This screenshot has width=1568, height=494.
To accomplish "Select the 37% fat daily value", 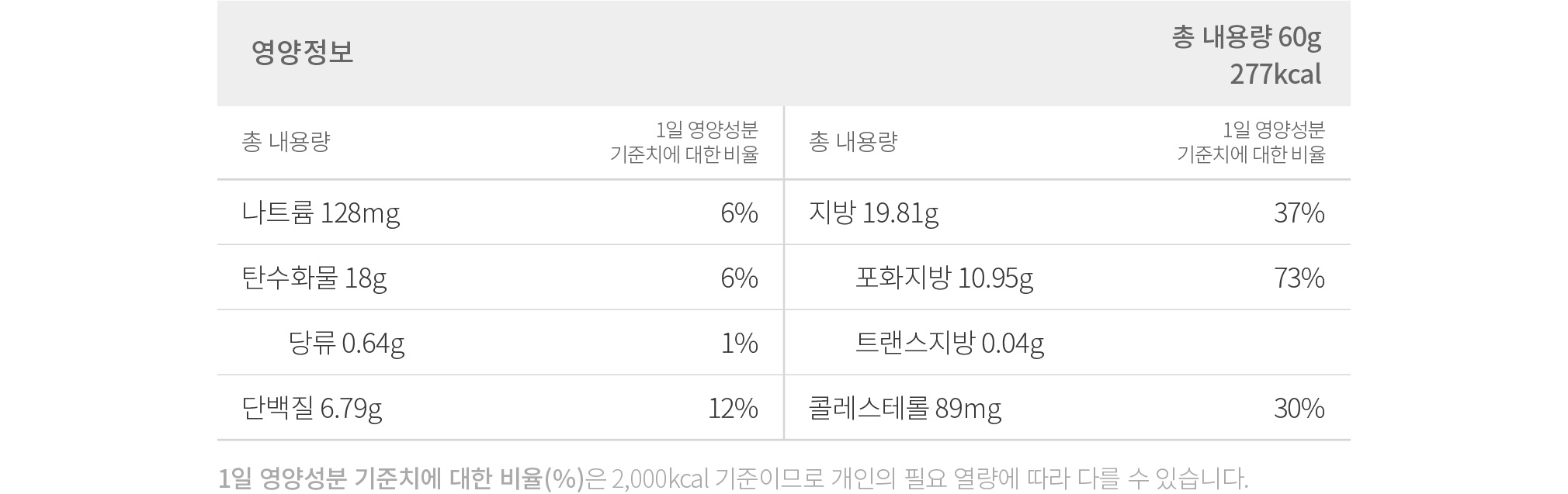I will point(1299,213).
